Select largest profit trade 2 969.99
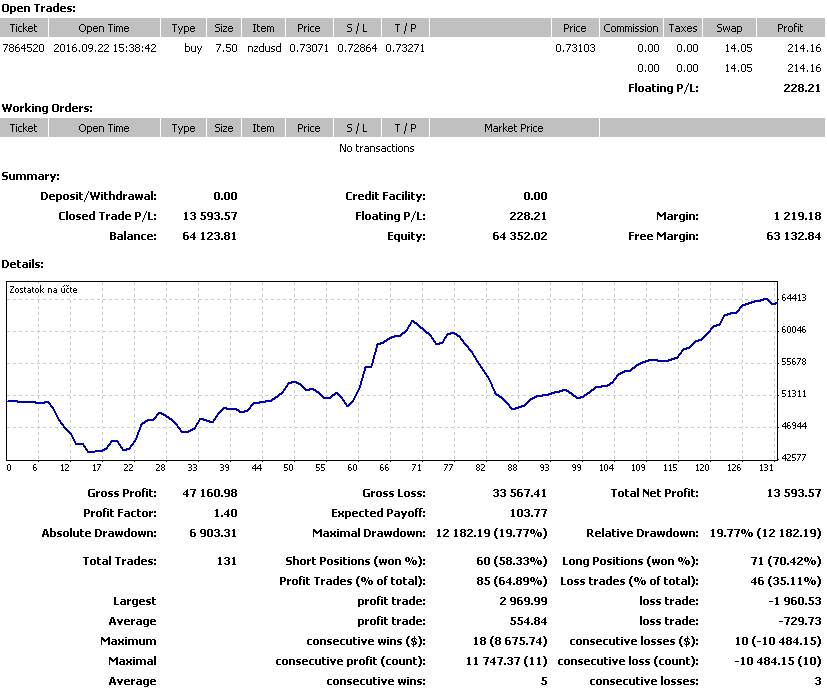Viewport: 827px width, 690px height. point(523,601)
